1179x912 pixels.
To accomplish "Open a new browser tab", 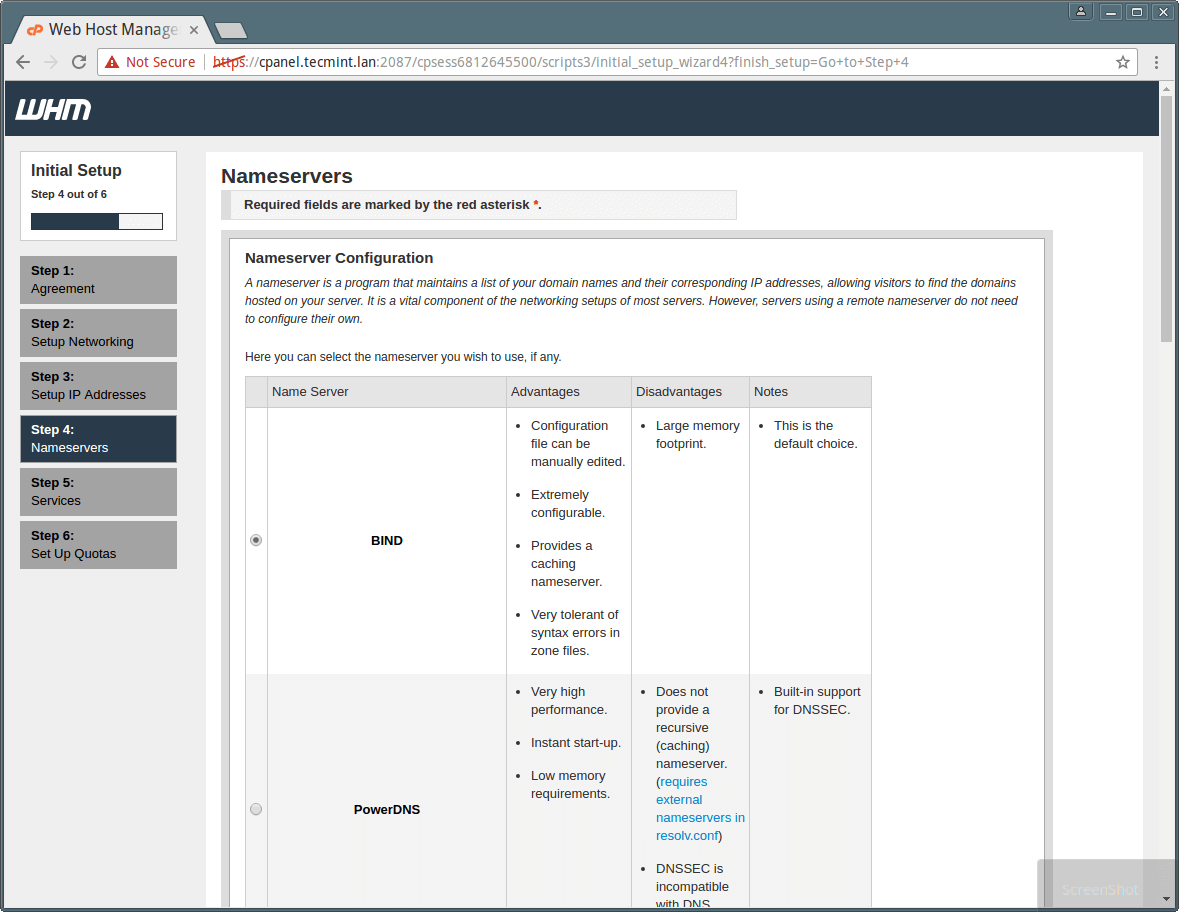I will pos(231,31).
